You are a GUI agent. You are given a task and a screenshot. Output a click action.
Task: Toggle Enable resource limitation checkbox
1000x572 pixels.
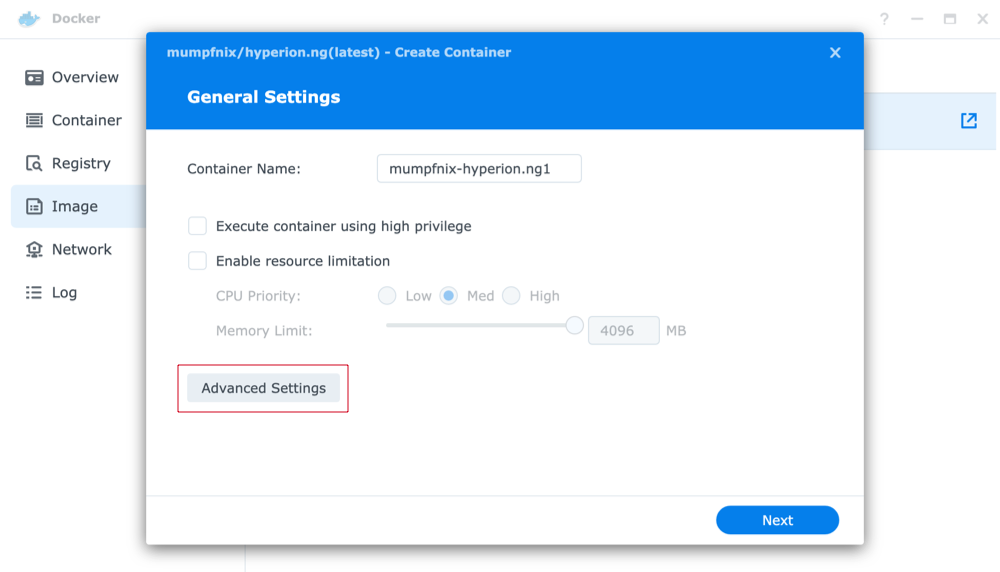(197, 261)
